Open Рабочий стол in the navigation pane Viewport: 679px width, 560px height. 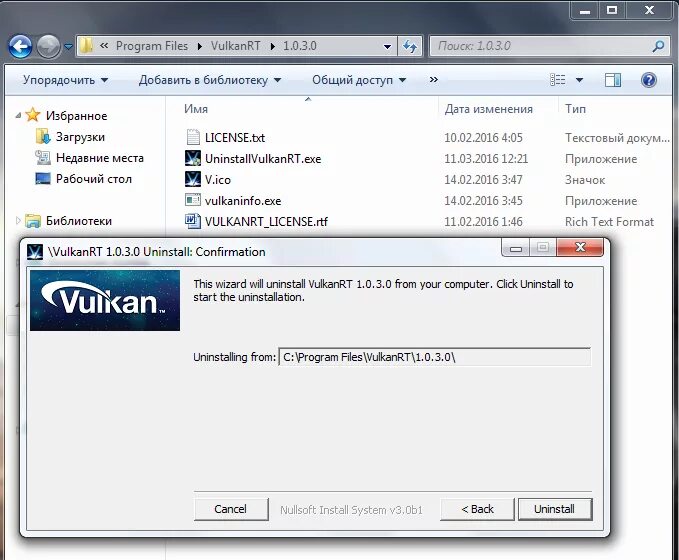(x=94, y=179)
